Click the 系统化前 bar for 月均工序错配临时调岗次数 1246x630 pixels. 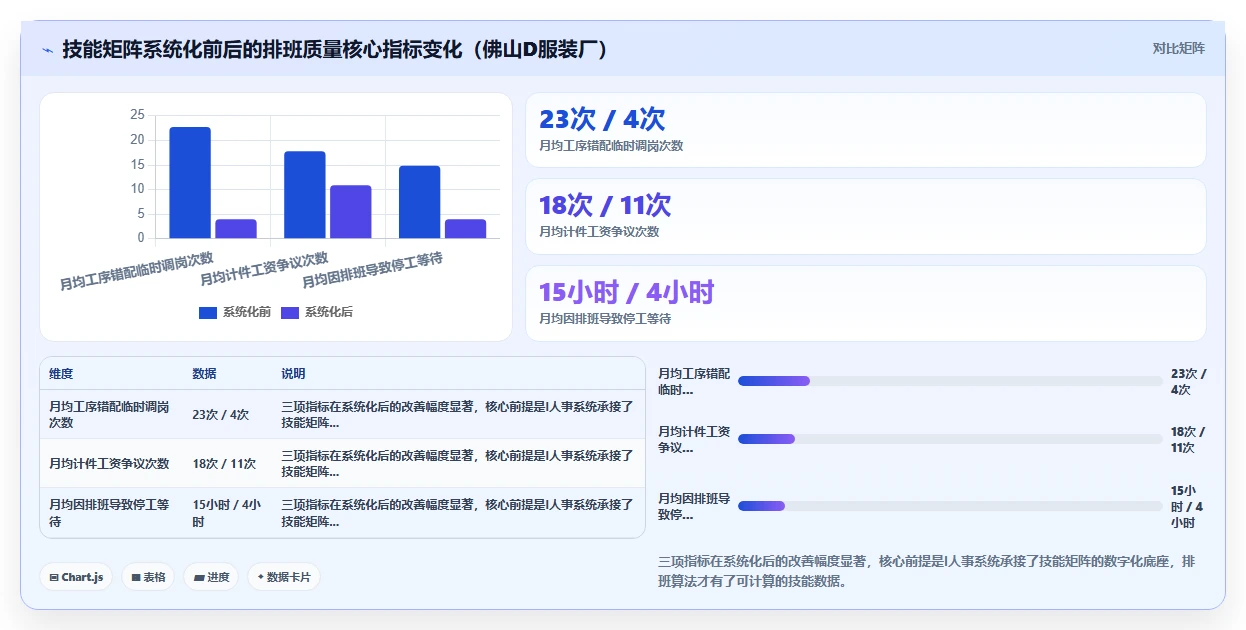[190, 183]
